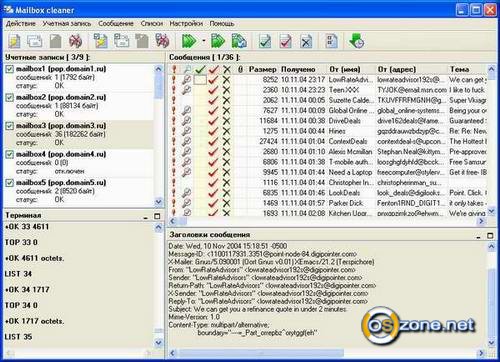This screenshot has height=362, width=500.
Task: Click the X-mark document toolbar icon
Action: [306, 41]
